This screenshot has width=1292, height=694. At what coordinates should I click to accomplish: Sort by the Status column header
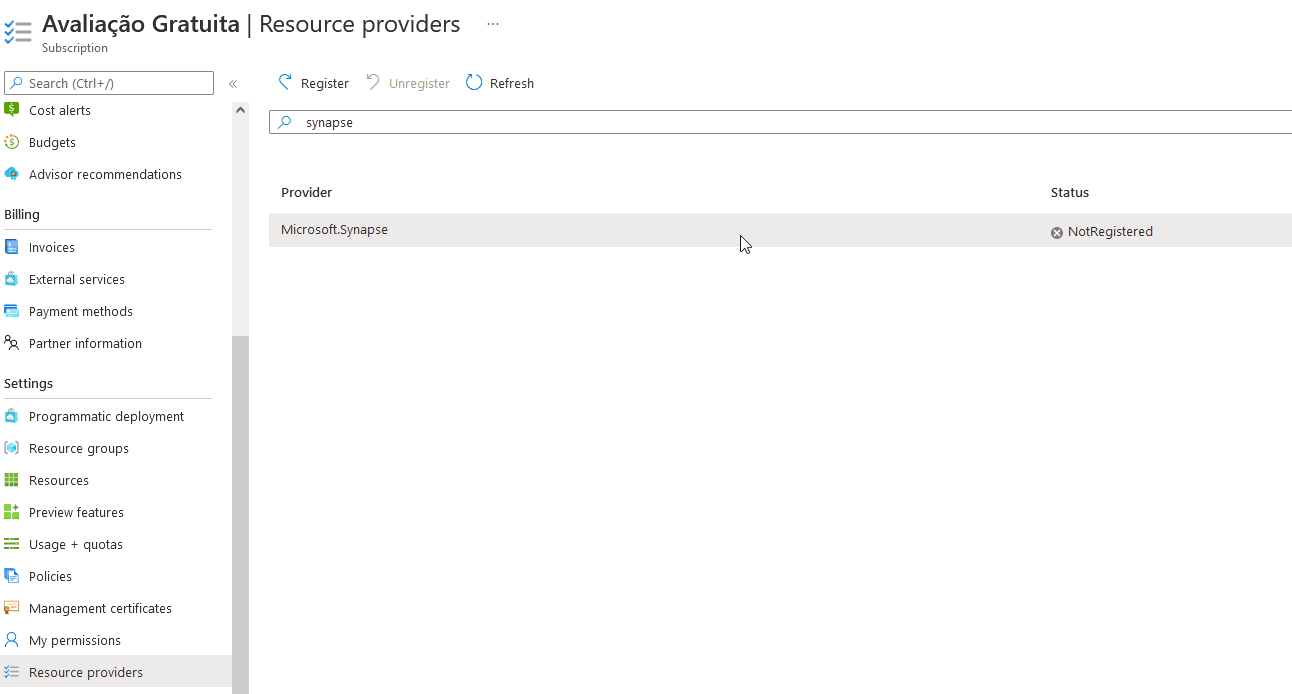tap(1069, 192)
